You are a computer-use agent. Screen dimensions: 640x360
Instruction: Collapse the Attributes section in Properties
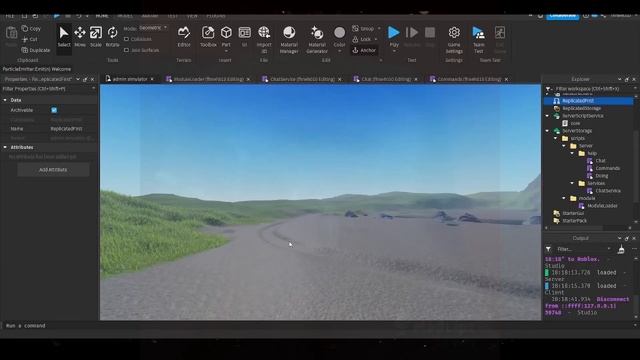coord(5,147)
